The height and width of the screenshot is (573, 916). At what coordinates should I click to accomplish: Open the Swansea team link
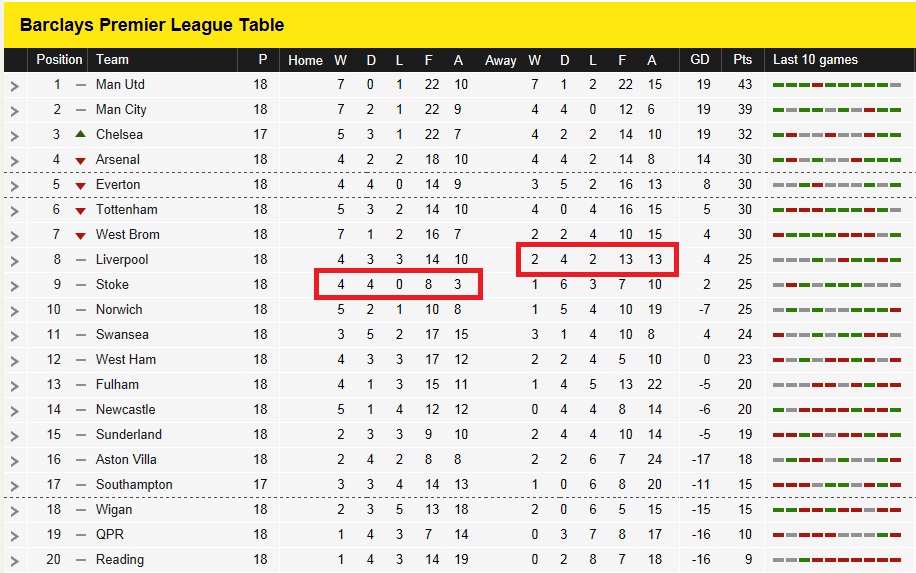click(122, 335)
